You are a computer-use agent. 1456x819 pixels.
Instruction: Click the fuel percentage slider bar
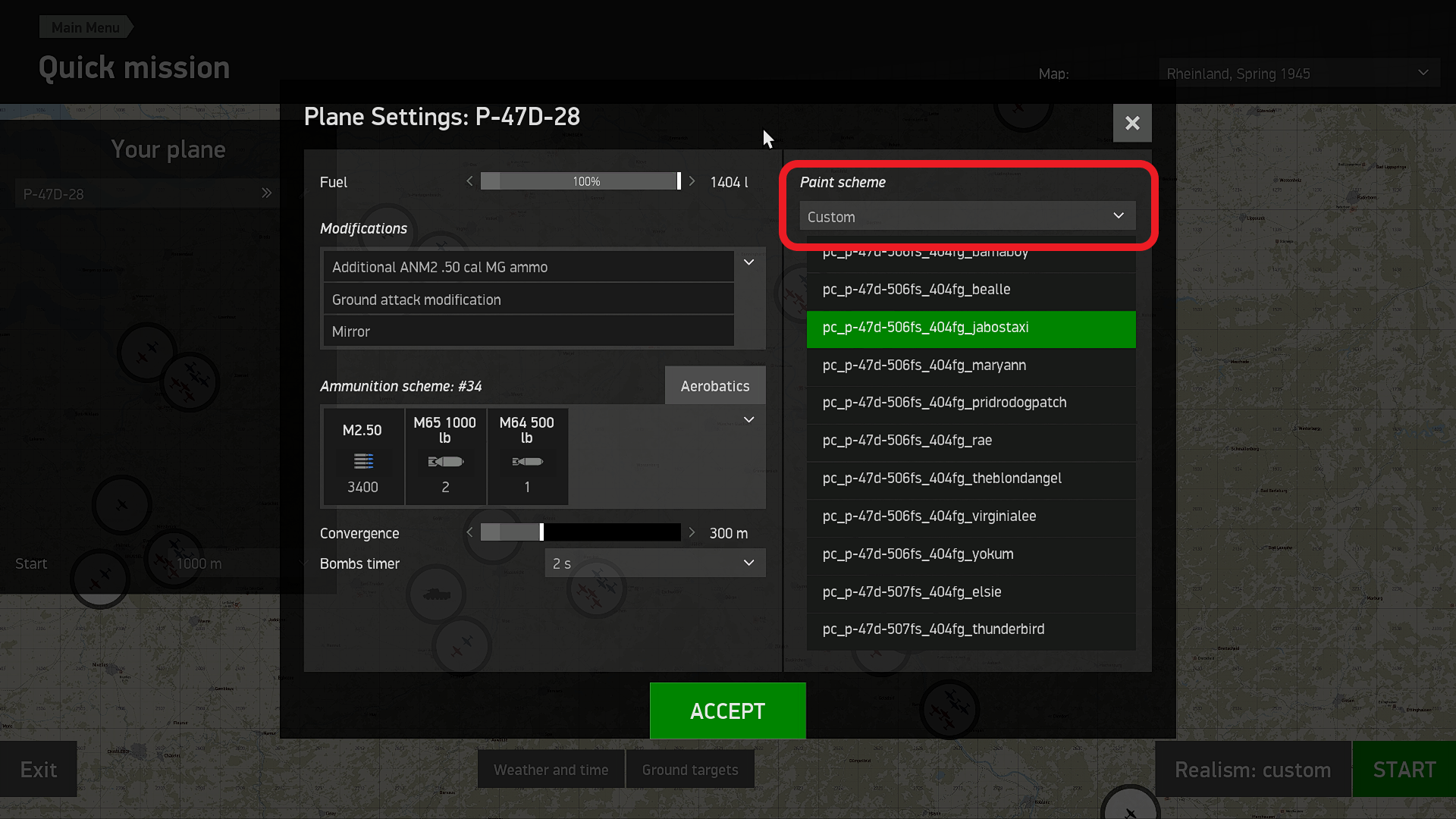[x=581, y=181]
